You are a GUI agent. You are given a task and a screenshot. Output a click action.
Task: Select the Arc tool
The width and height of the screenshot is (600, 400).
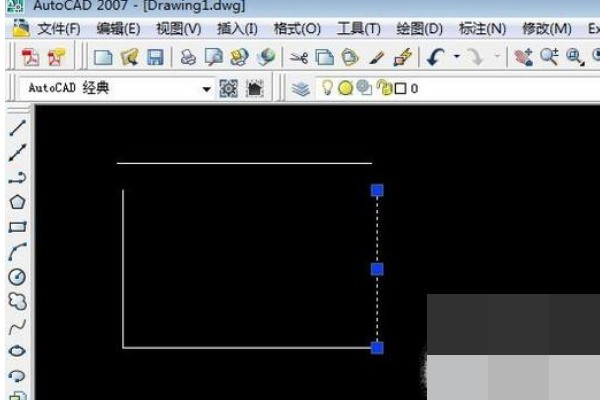point(18,251)
